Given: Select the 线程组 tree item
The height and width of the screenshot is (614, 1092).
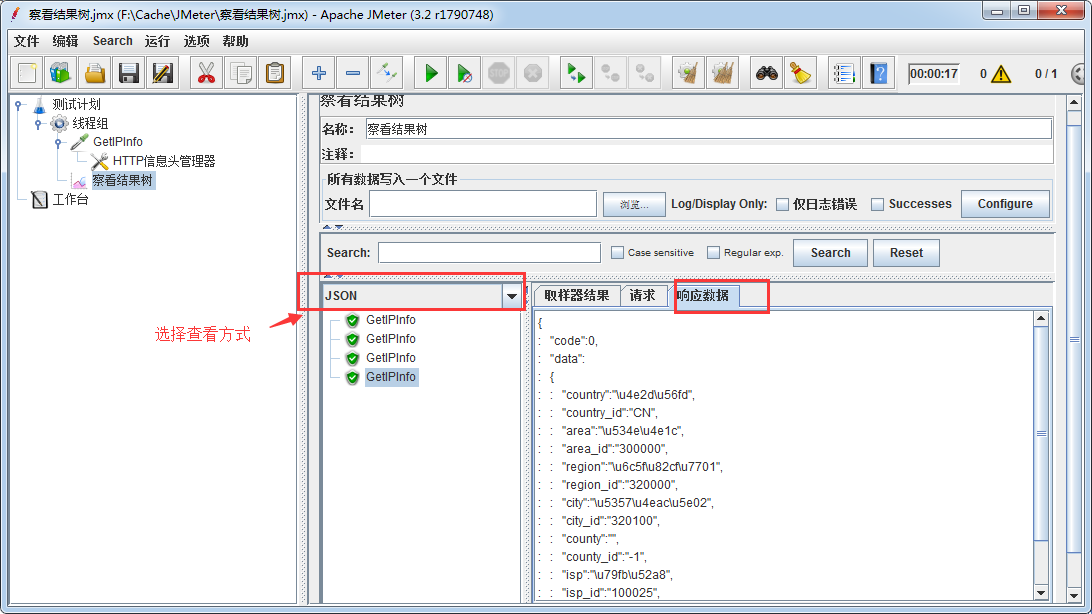Looking at the screenshot, I should click(x=91, y=123).
